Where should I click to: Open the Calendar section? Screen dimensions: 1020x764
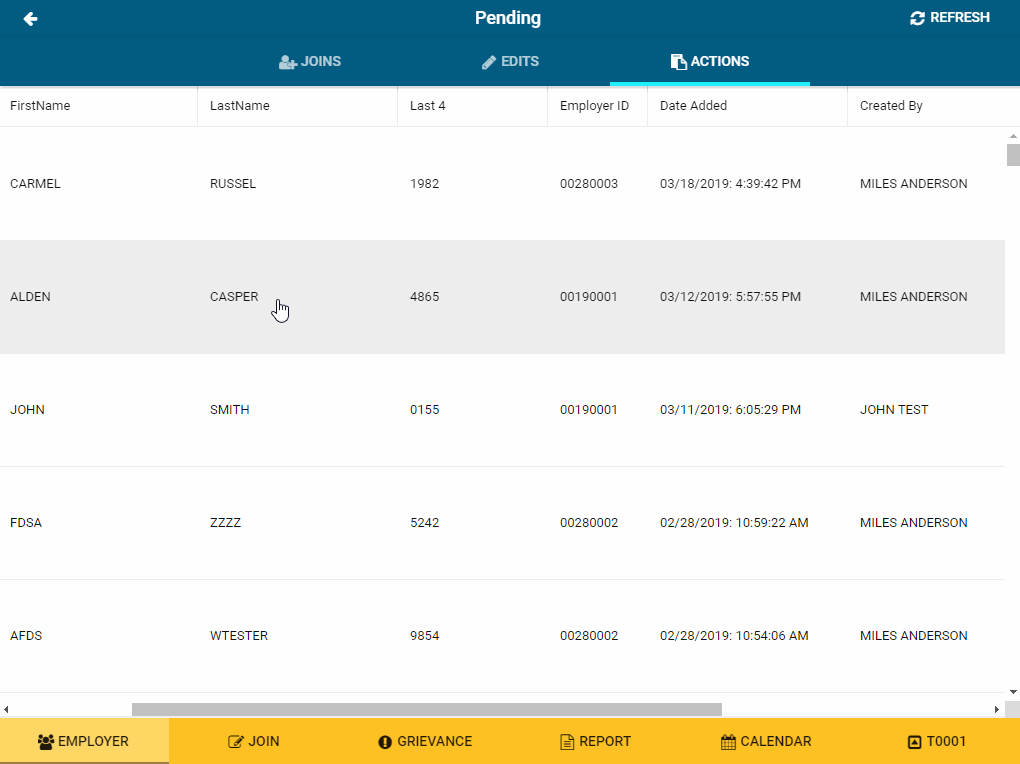pos(766,741)
